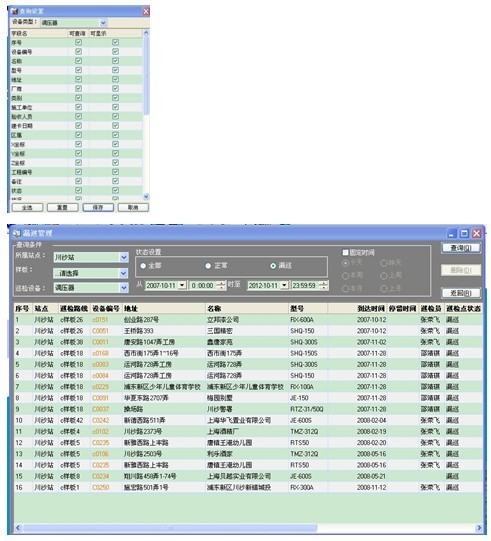Viewport: 491px width, 541px height.
Task: Enable the 固定时间 checkbox
Action: tap(345, 253)
